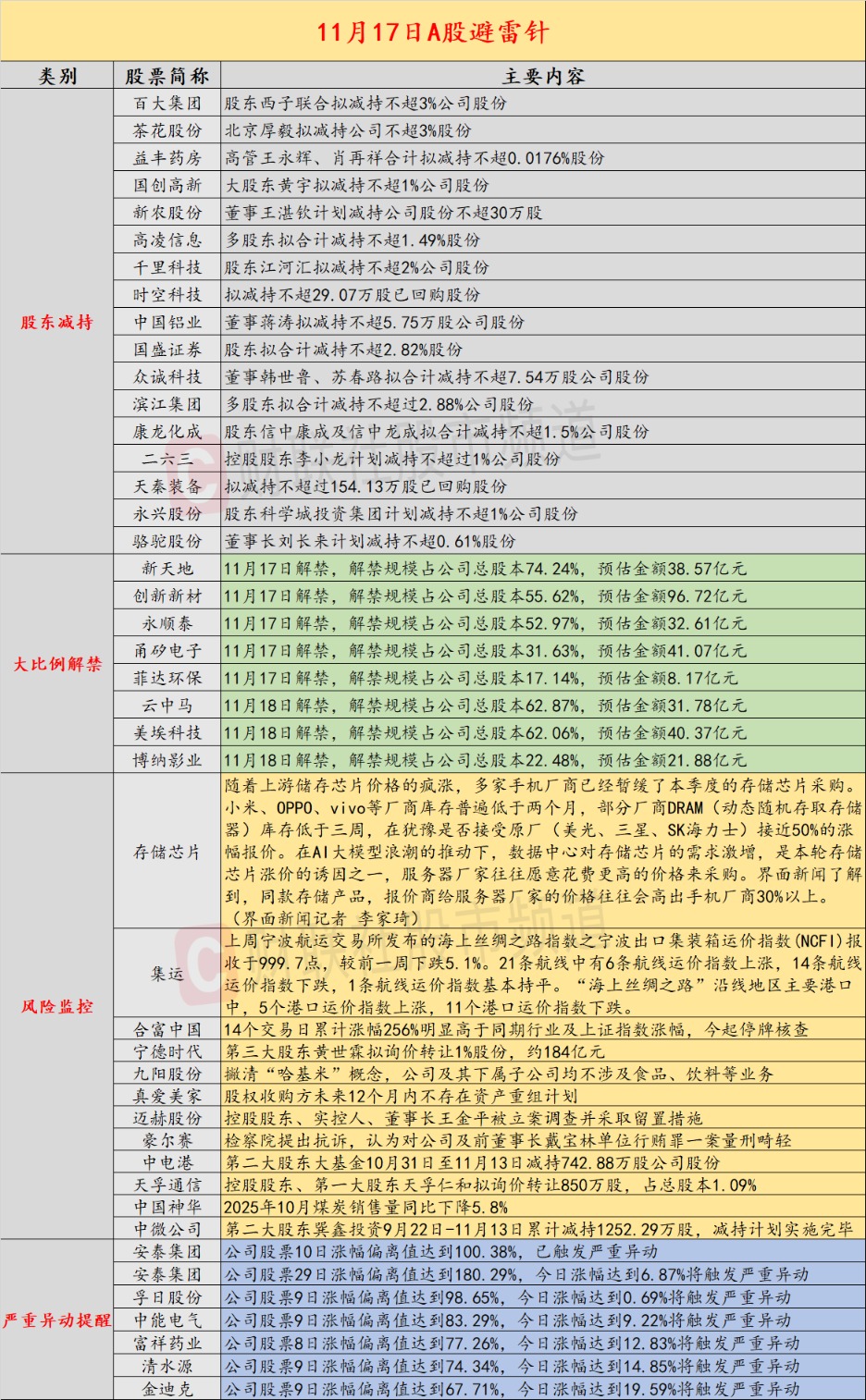Select stock name 豪尔赛

click(x=167, y=1140)
